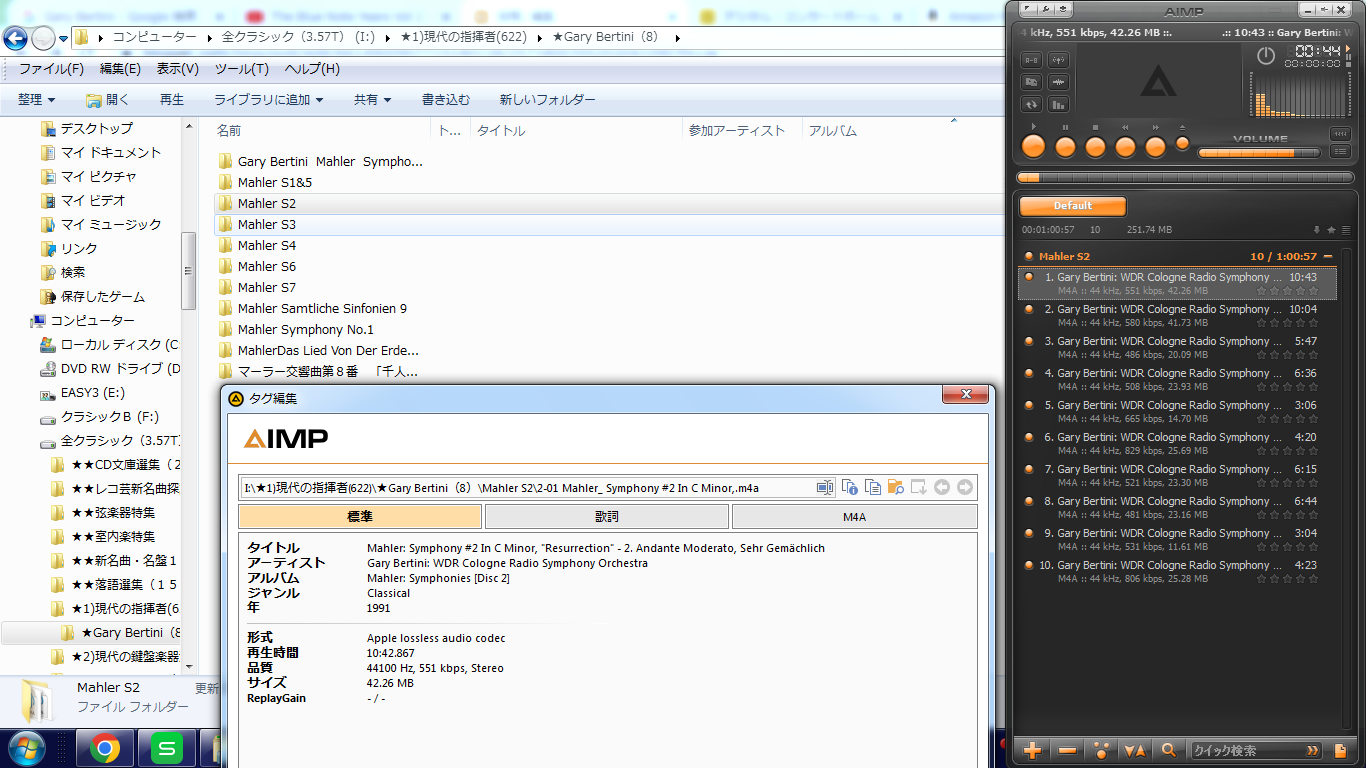Adjust the AIMP volume slider

1259,153
